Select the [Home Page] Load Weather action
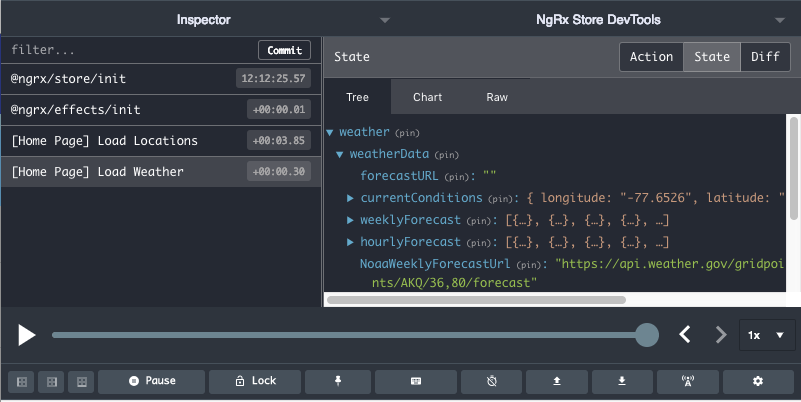Image resolution: width=801 pixels, height=402 pixels. pyautogui.click(x=161, y=172)
